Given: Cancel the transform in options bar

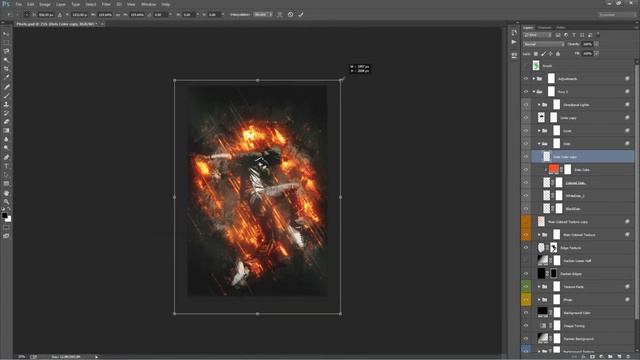Looking at the screenshot, I should [x=290, y=15].
